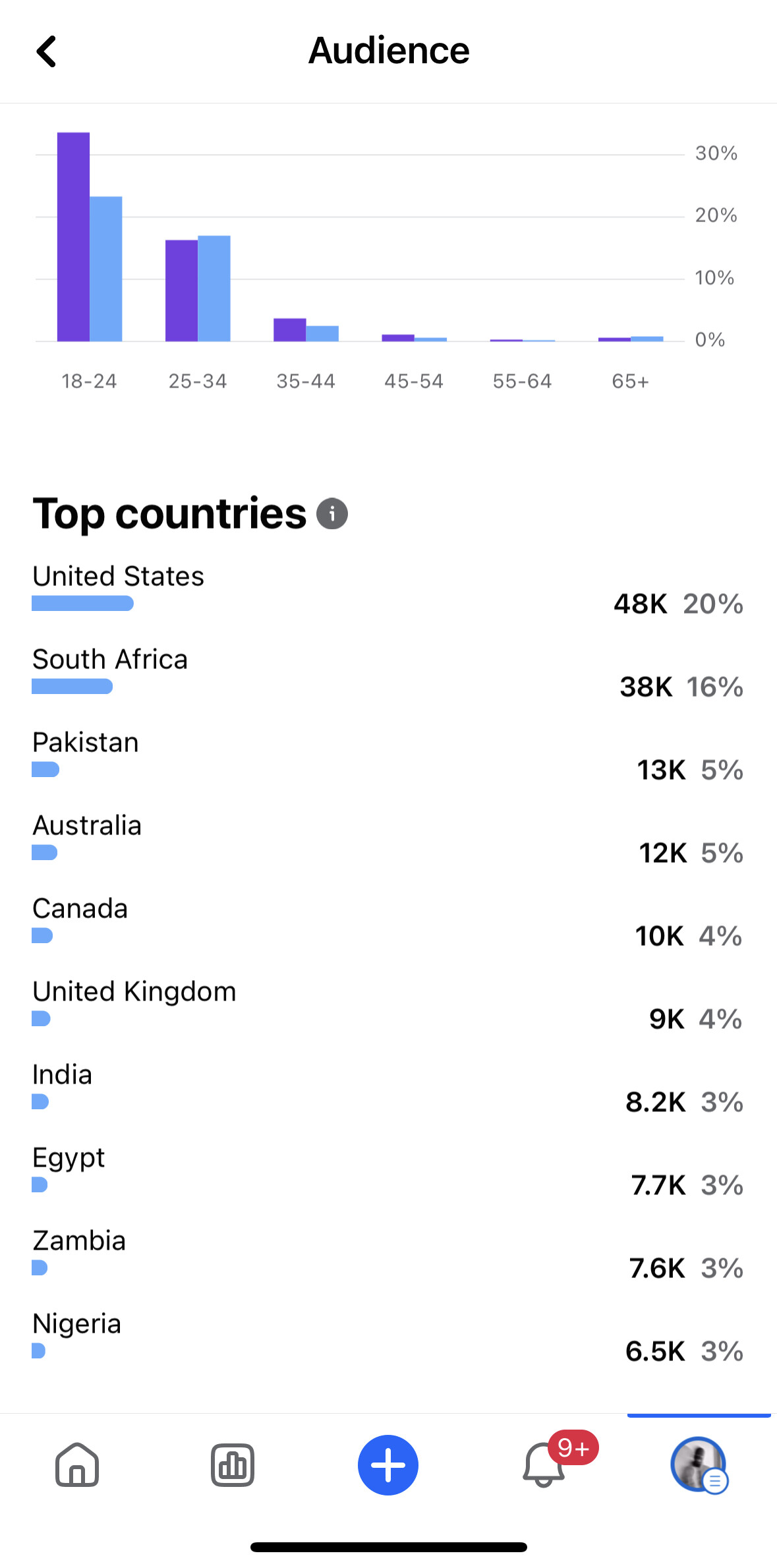The width and height of the screenshot is (777, 1568).
Task: Open the notifications bell icon
Action: tap(544, 1465)
